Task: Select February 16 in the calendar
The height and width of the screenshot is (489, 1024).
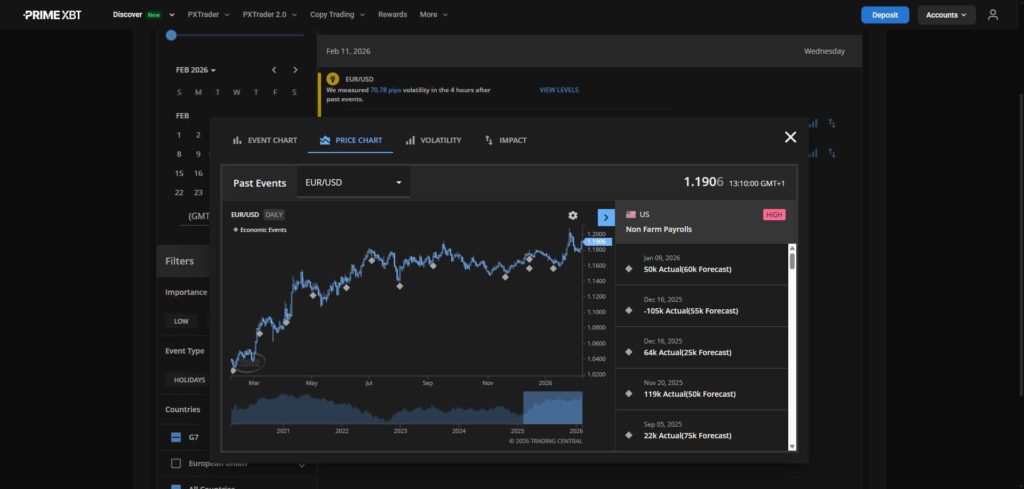Action: point(198,174)
